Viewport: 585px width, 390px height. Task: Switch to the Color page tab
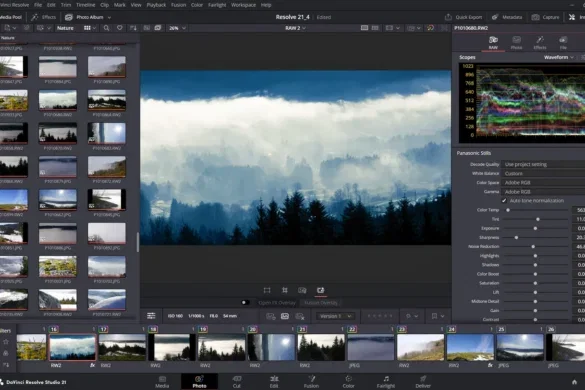(x=348, y=382)
